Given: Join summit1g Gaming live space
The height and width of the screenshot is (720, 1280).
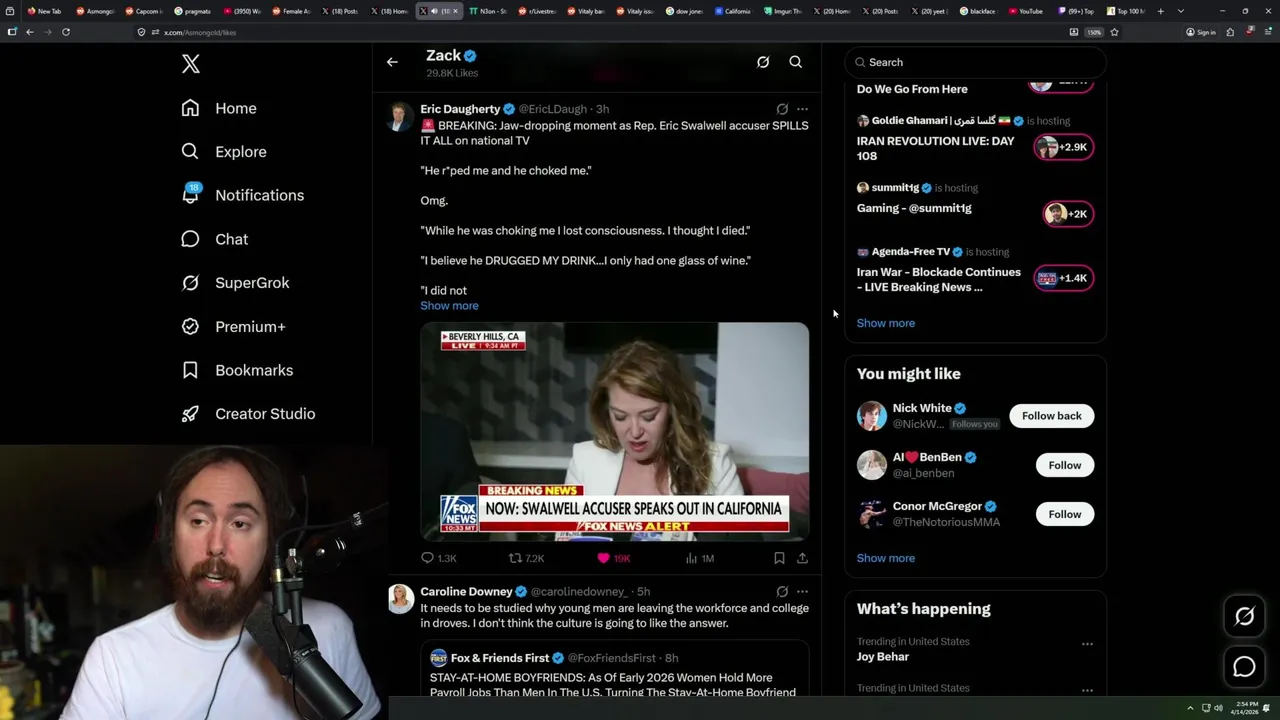Looking at the screenshot, I should coord(1068,214).
